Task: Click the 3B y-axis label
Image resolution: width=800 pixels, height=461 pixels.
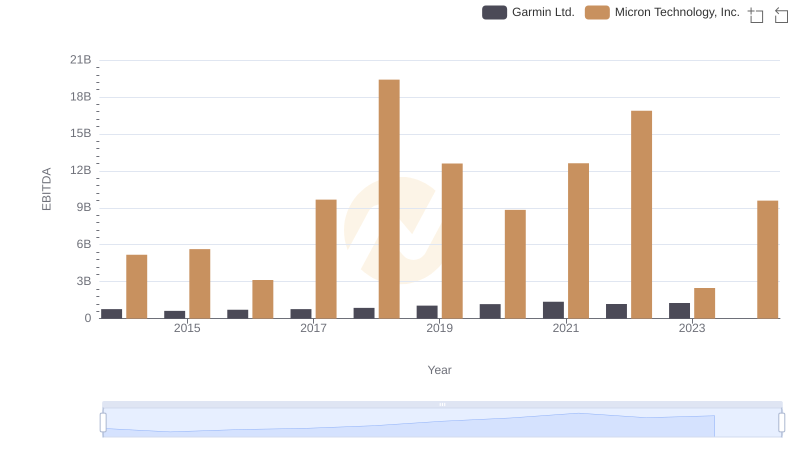Action: coord(84,281)
